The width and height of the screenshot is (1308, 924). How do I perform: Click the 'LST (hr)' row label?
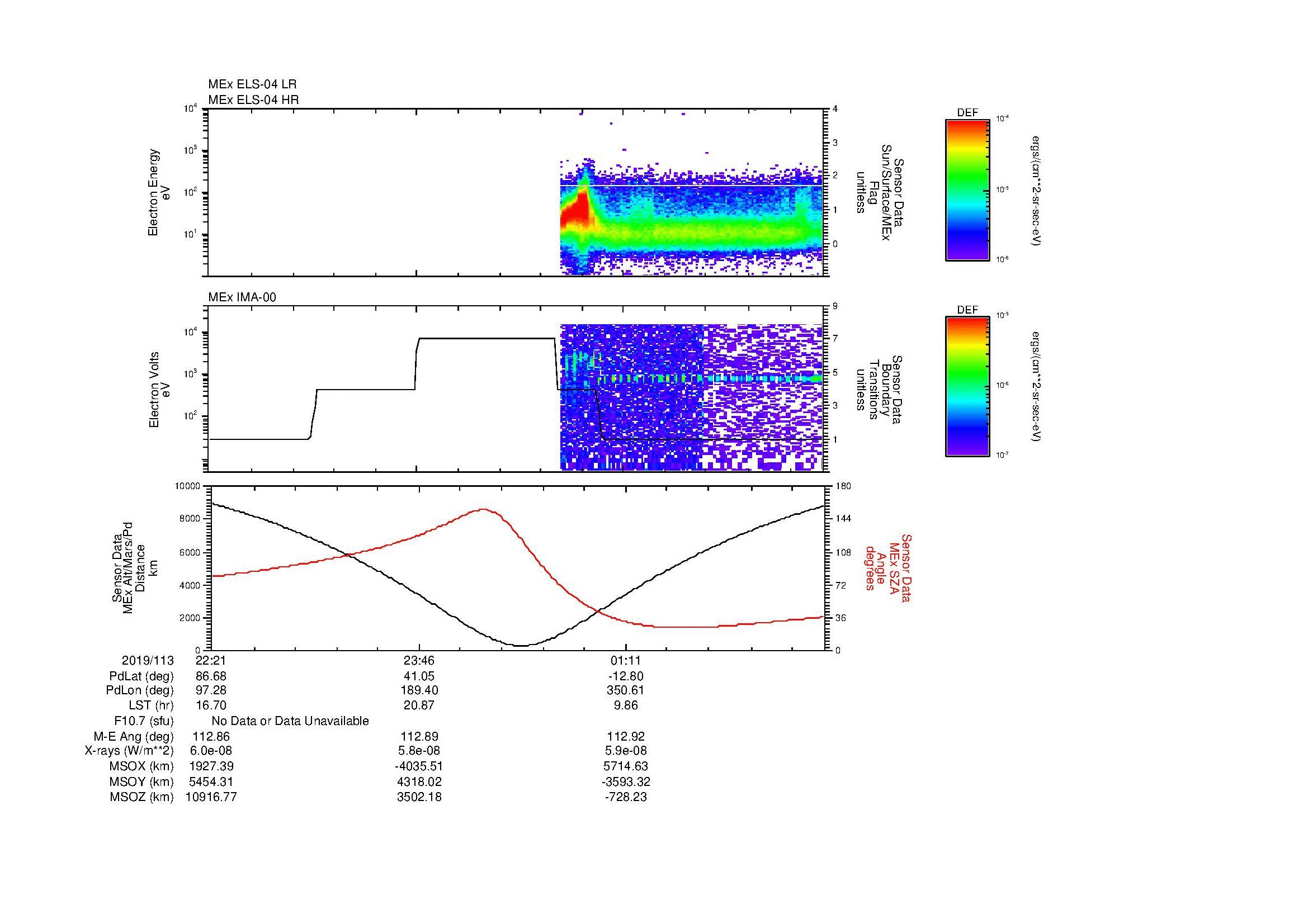[151, 705]
